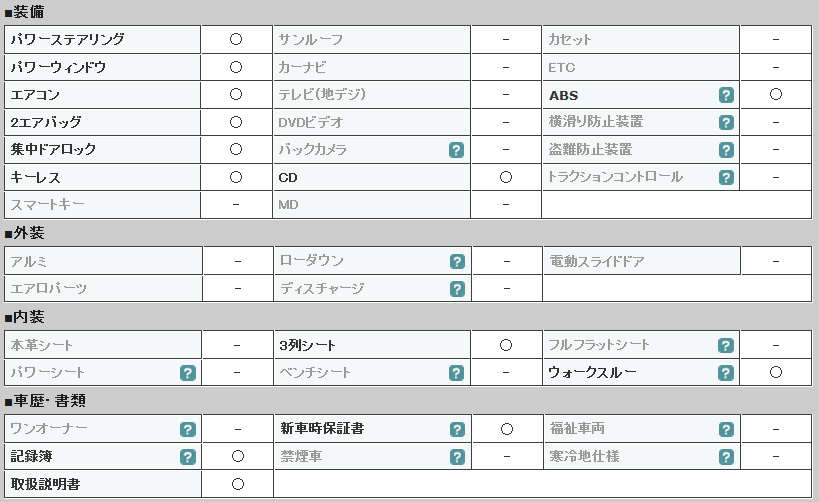This screenshot has width=819, height=502.
Task: Click the 3列シート label cell
Action: pyautogui.click(x=372, y=345)
